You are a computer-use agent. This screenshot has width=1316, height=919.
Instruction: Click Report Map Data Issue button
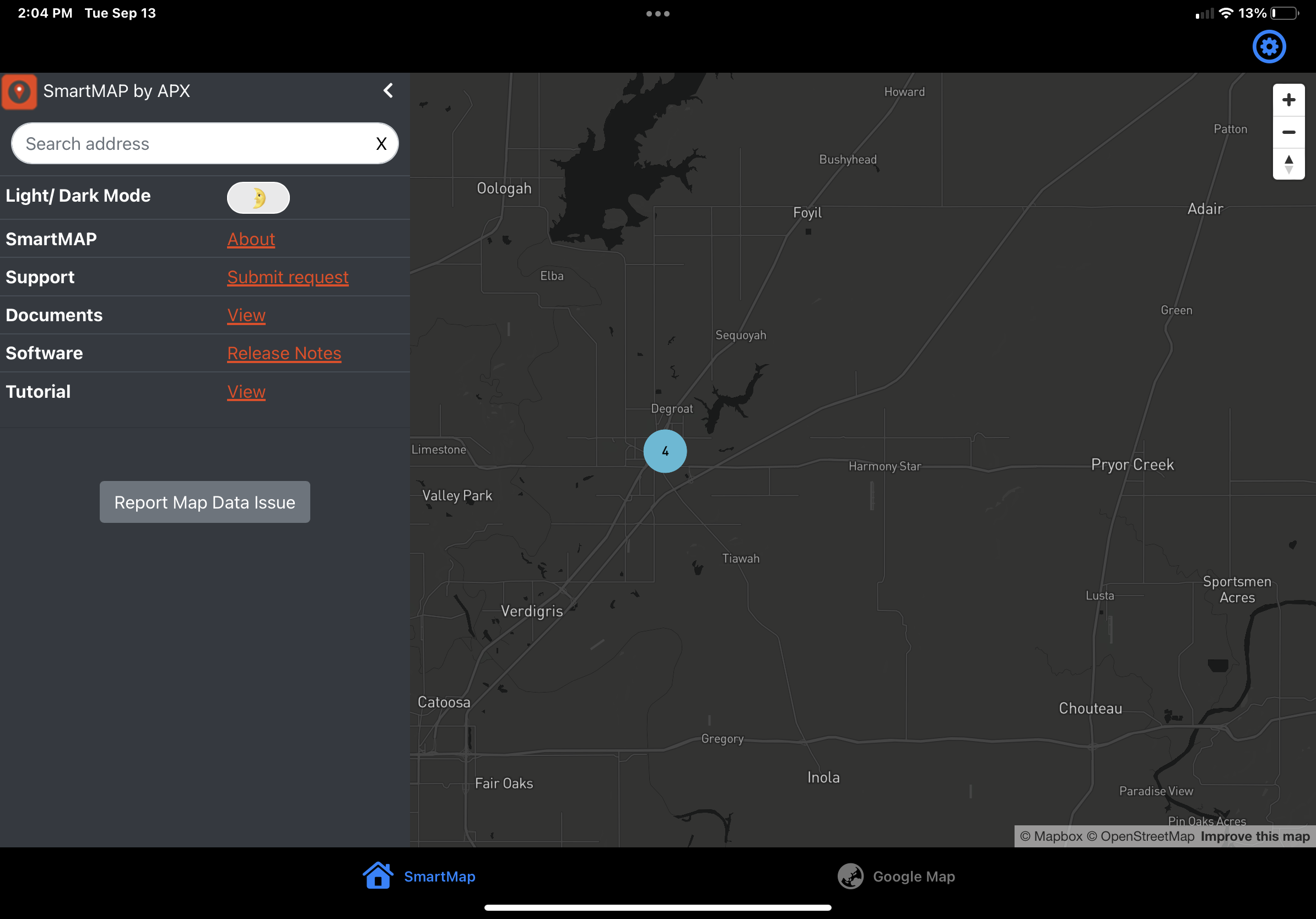(204, 502)
